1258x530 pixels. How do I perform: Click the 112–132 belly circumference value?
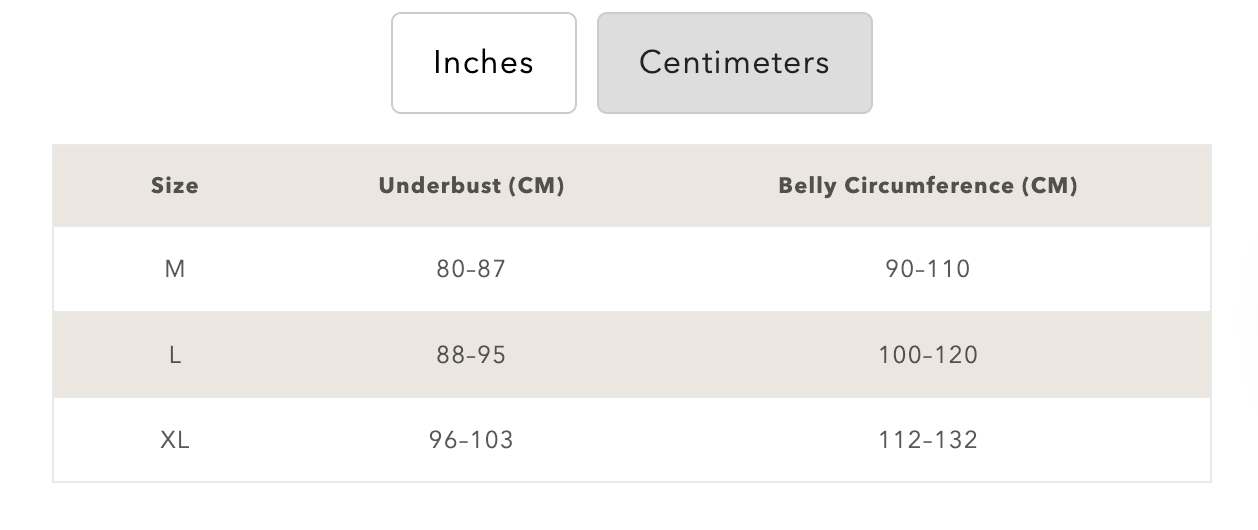click(x=928, y=440)
